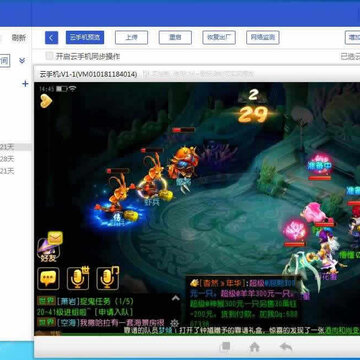
Task: Click the 上传 upload button
Action: point(131,38)
